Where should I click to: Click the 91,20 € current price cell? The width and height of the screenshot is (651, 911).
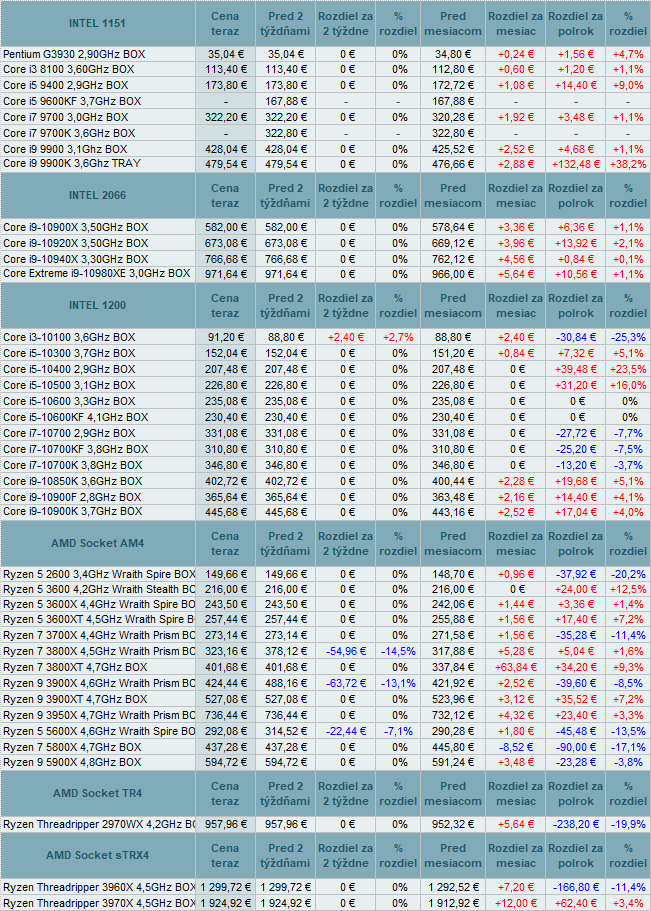[x=226, y=337]
